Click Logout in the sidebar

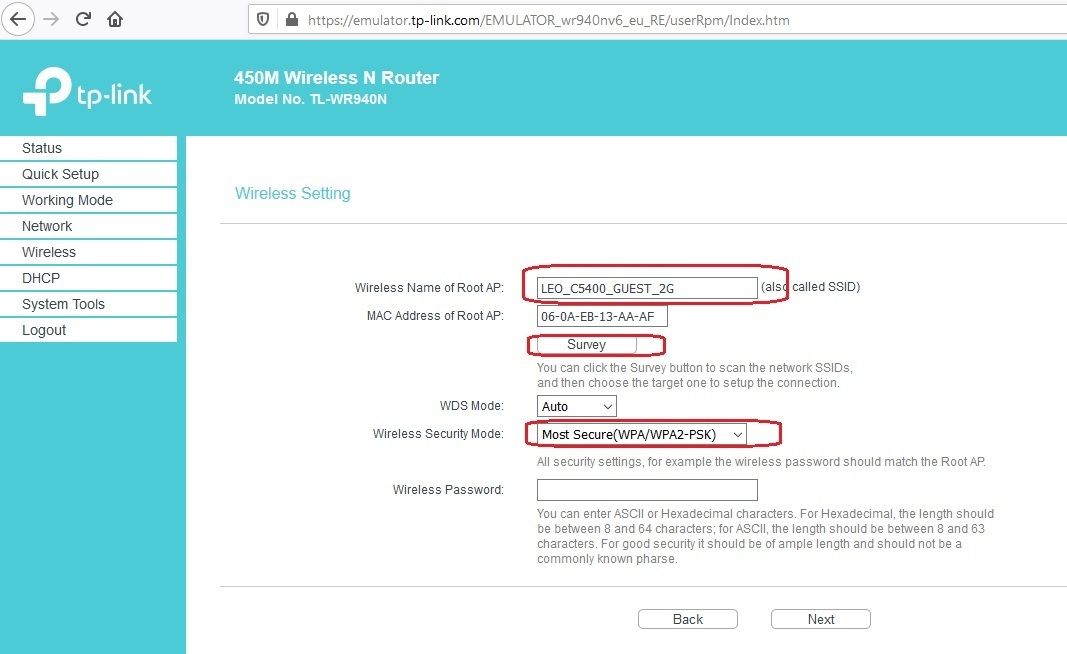[x=88, y=330]
